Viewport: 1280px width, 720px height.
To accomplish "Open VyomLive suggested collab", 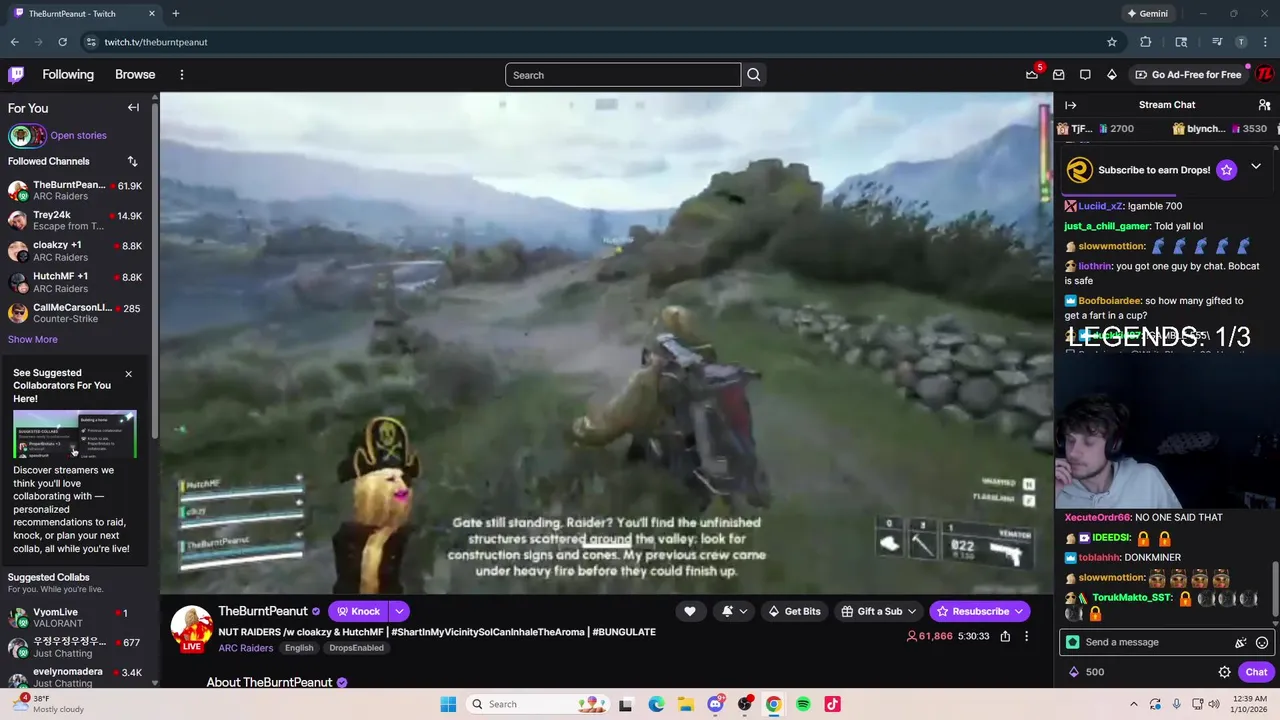I will pyautogui.click(x=75, y=617).
